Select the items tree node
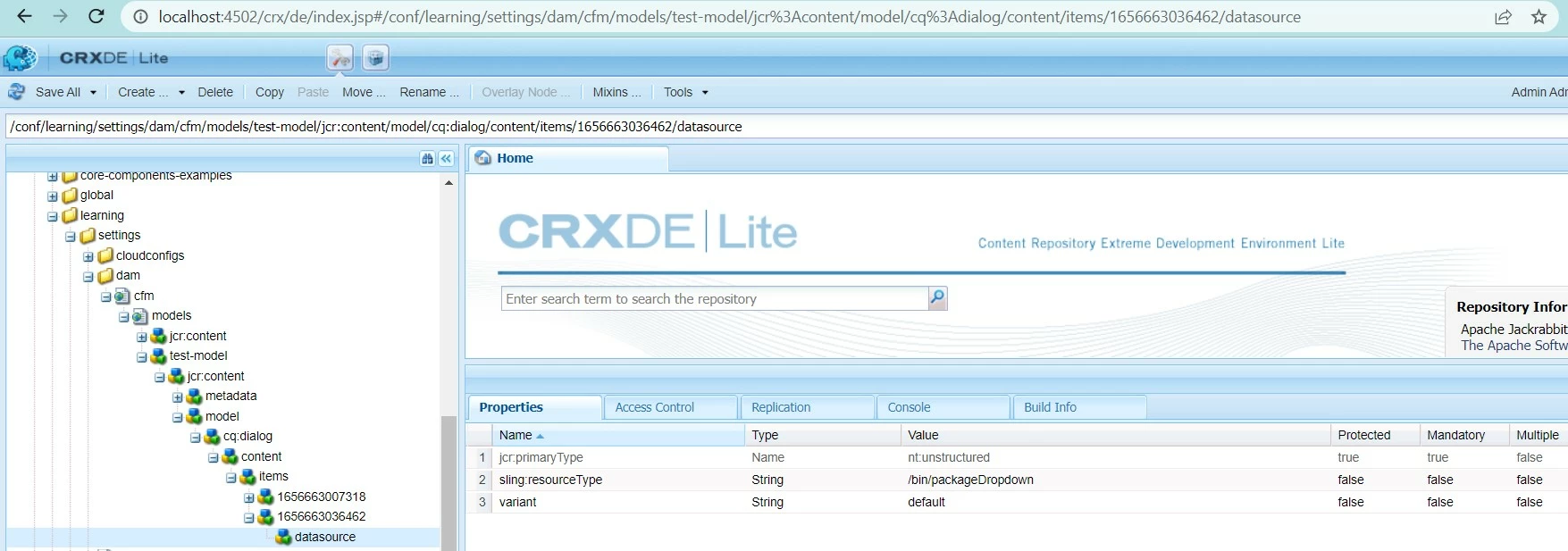 pos(273,477)
